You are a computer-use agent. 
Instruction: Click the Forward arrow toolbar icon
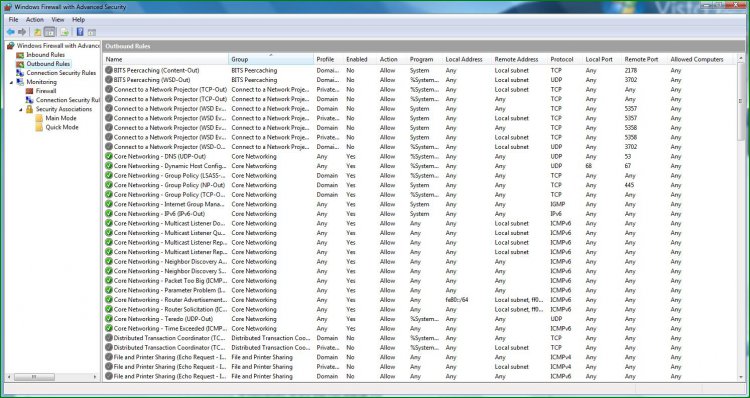pyautogui.click(x=22, y=32)
